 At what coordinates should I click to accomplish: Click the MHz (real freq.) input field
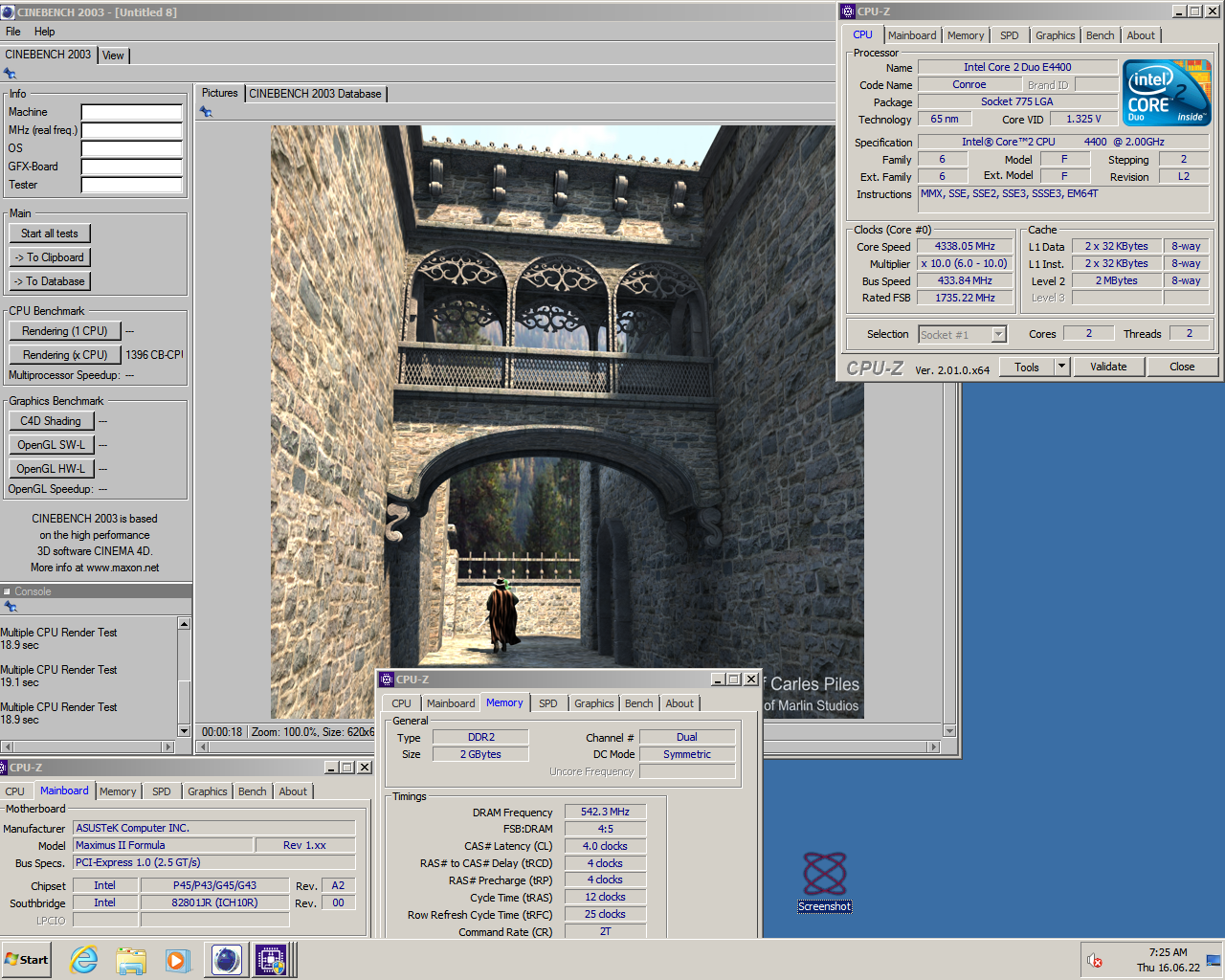coord(132,130)
